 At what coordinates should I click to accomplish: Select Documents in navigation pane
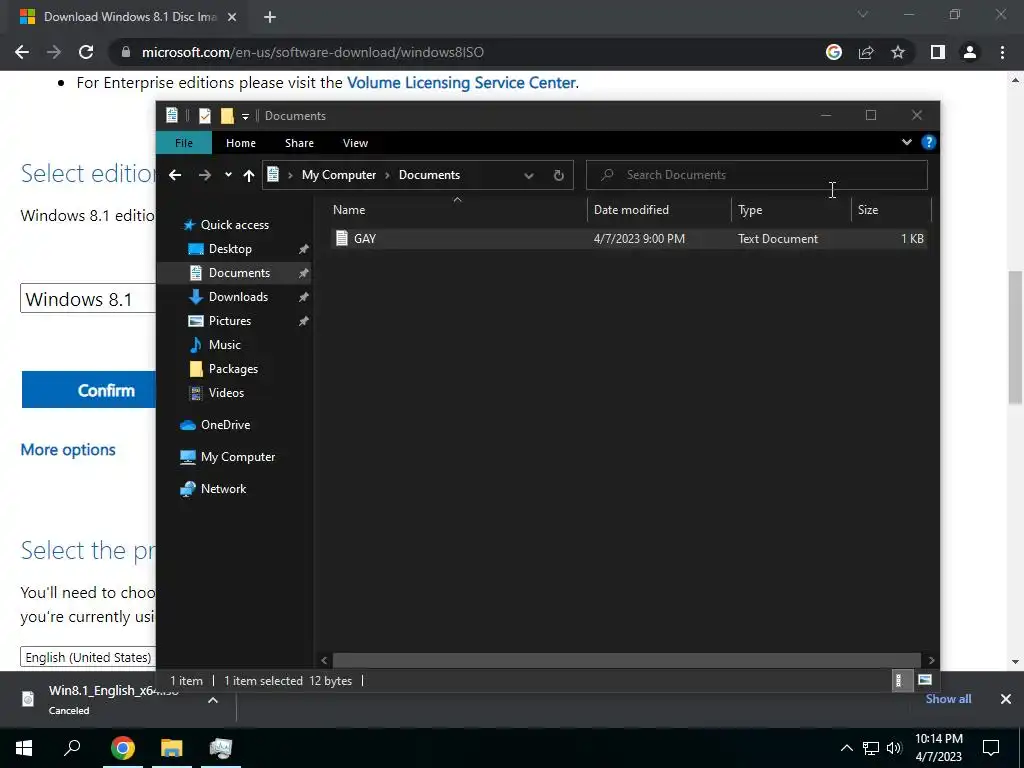pos(239,273)
